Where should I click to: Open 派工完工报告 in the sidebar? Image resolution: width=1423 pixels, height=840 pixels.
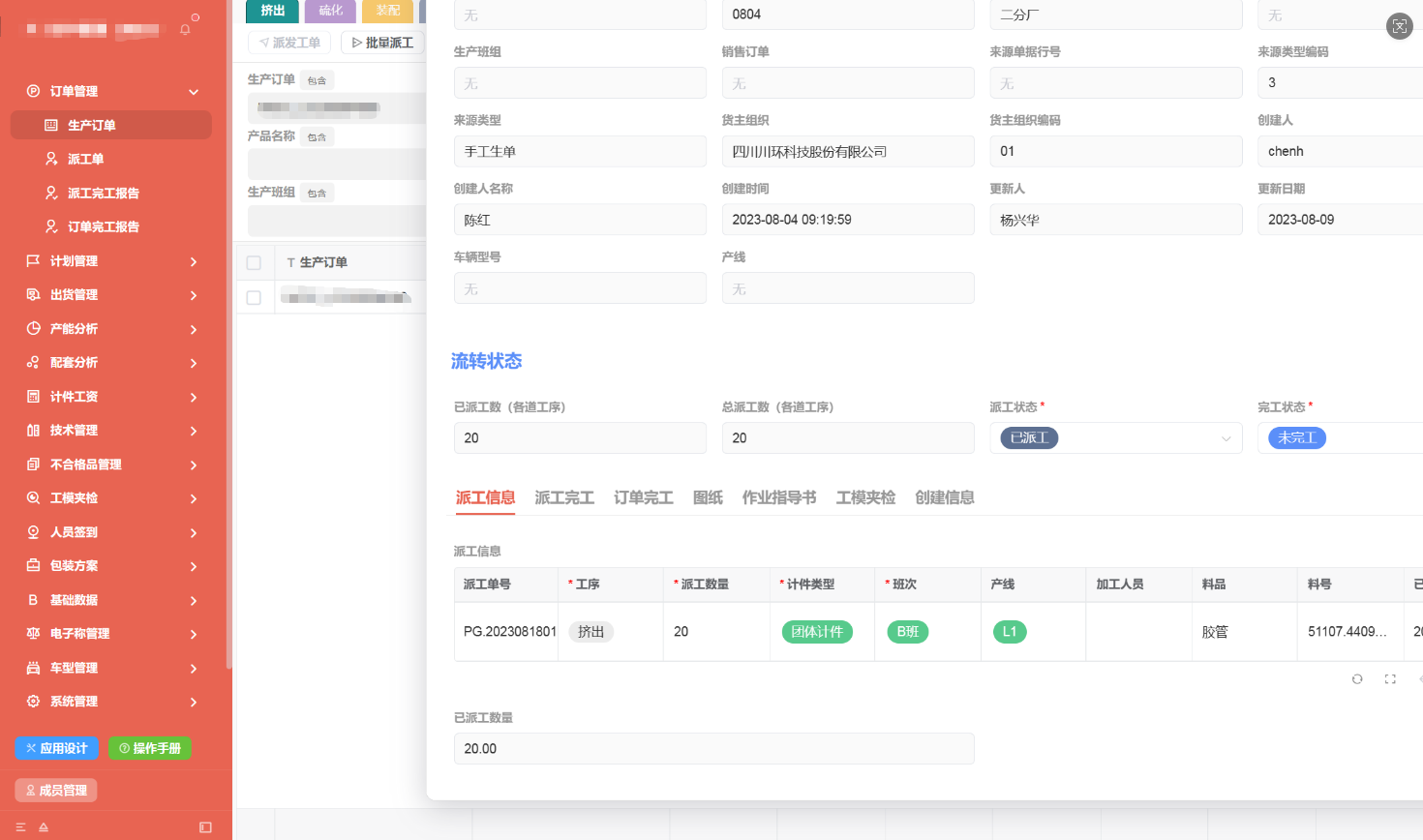pos(103,193)
